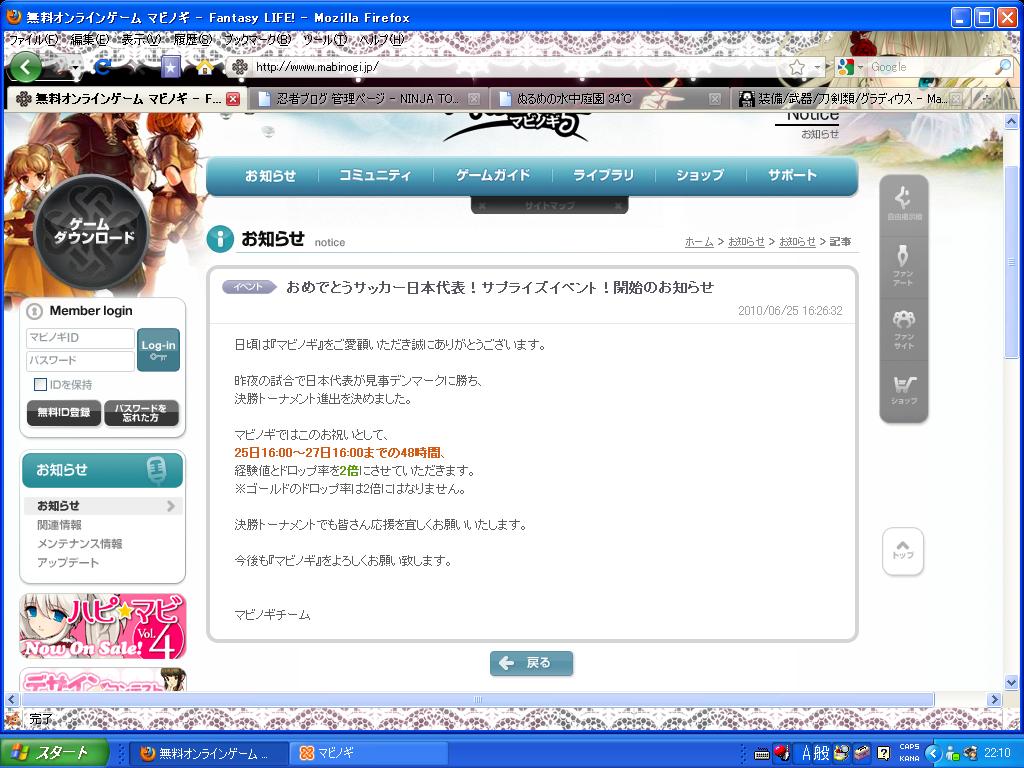Open the ファンサイト icon in right panel

(904, 329)
